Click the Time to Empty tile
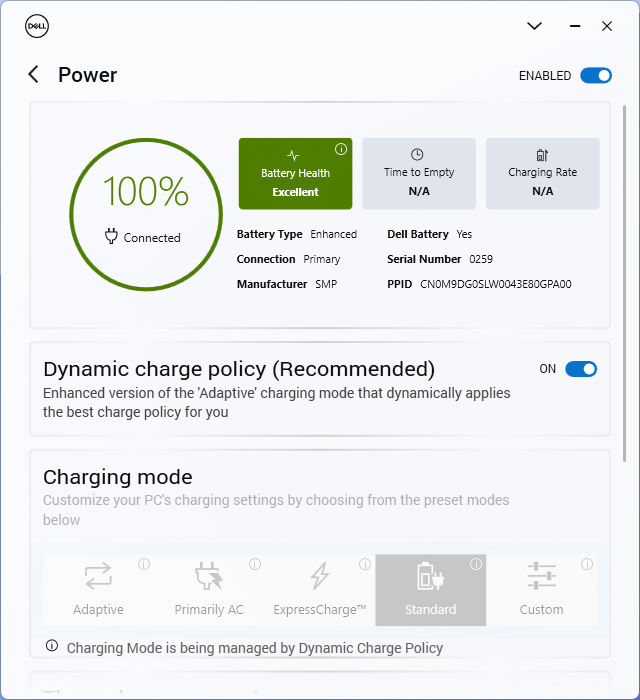 click(x=419, y=174)
